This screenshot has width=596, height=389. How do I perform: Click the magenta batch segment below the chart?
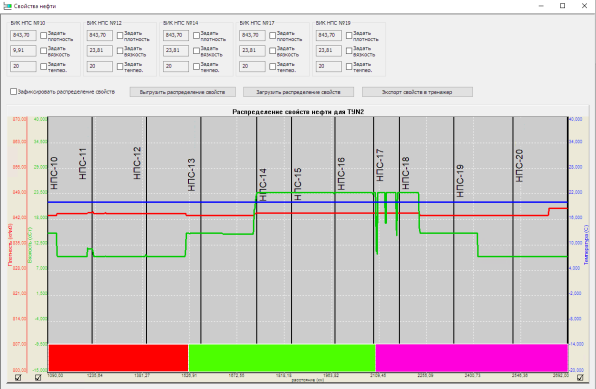[471, 357]
